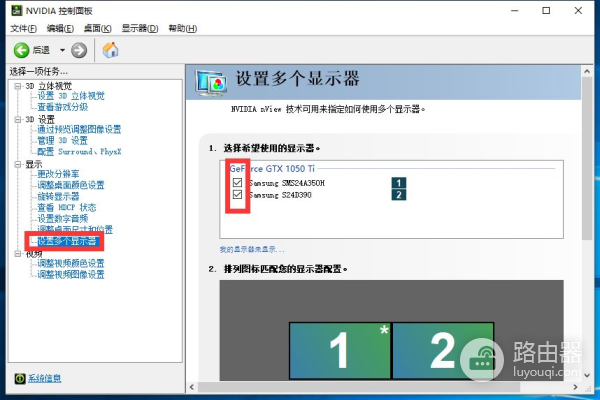This screenshot has height=400, width=600.
Task: Select 调整桌面颜色设置 task
Action: [x=71, y=185]
